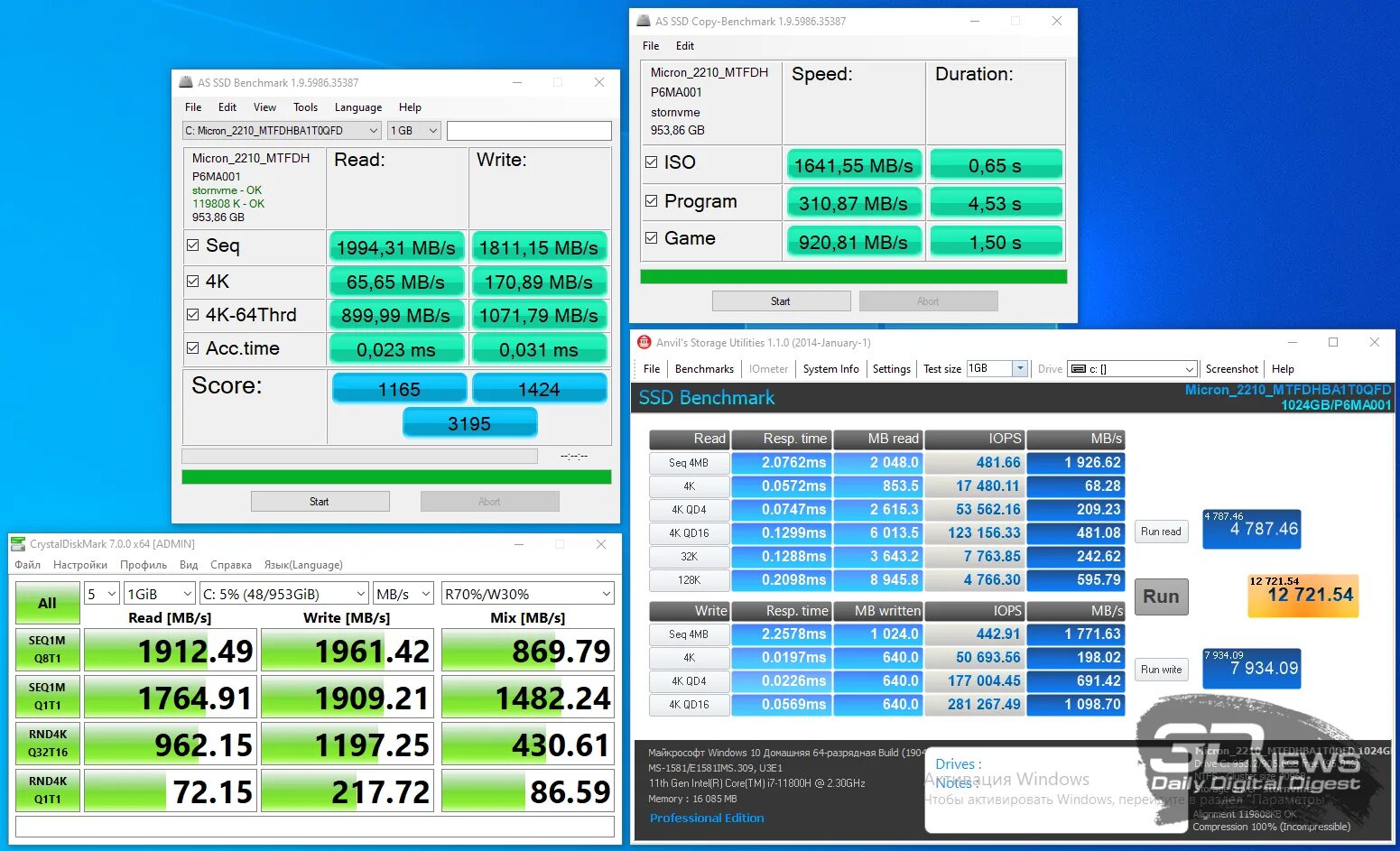Open the Screenshot menu in Anvil's
Screen dimensions: 1400x851
[x=1231, y=368]
